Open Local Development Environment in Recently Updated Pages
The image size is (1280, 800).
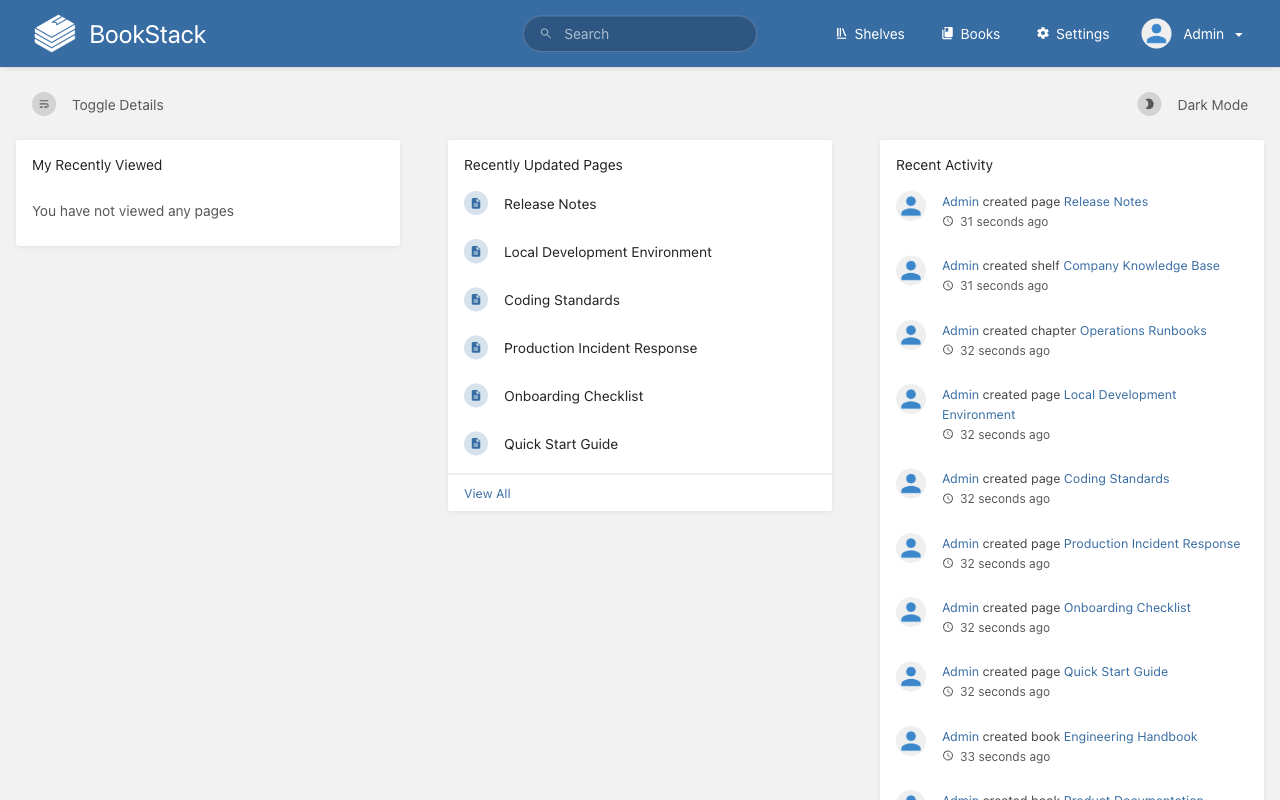608,252
